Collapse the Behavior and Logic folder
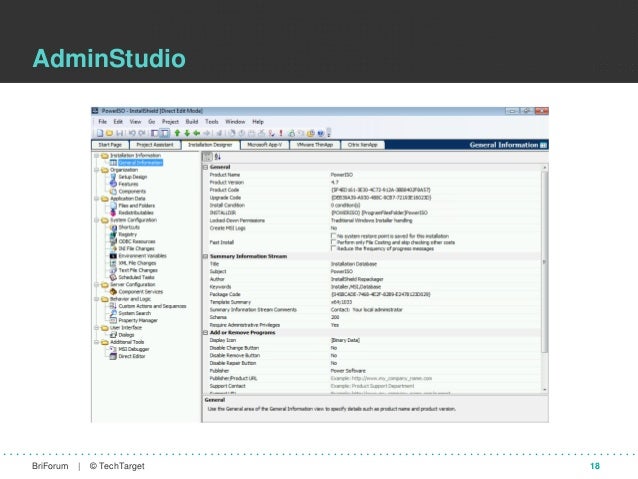The height and width of the screenshot is (479, 638). point(97,299)
